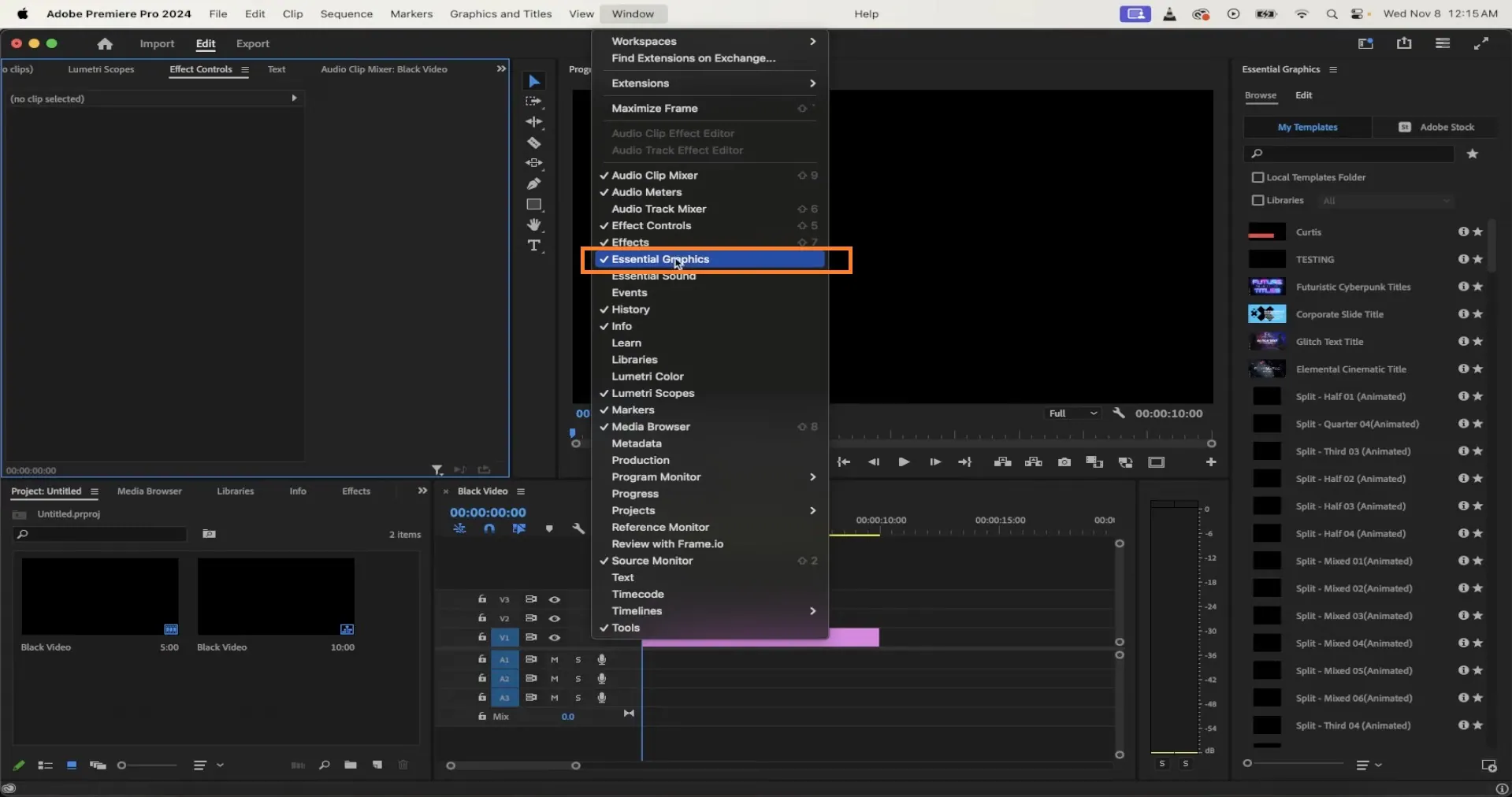This screenshot has width=1512, height=797.
Task: Select the Rectangle tool
Action: click(x=534, y=204)
